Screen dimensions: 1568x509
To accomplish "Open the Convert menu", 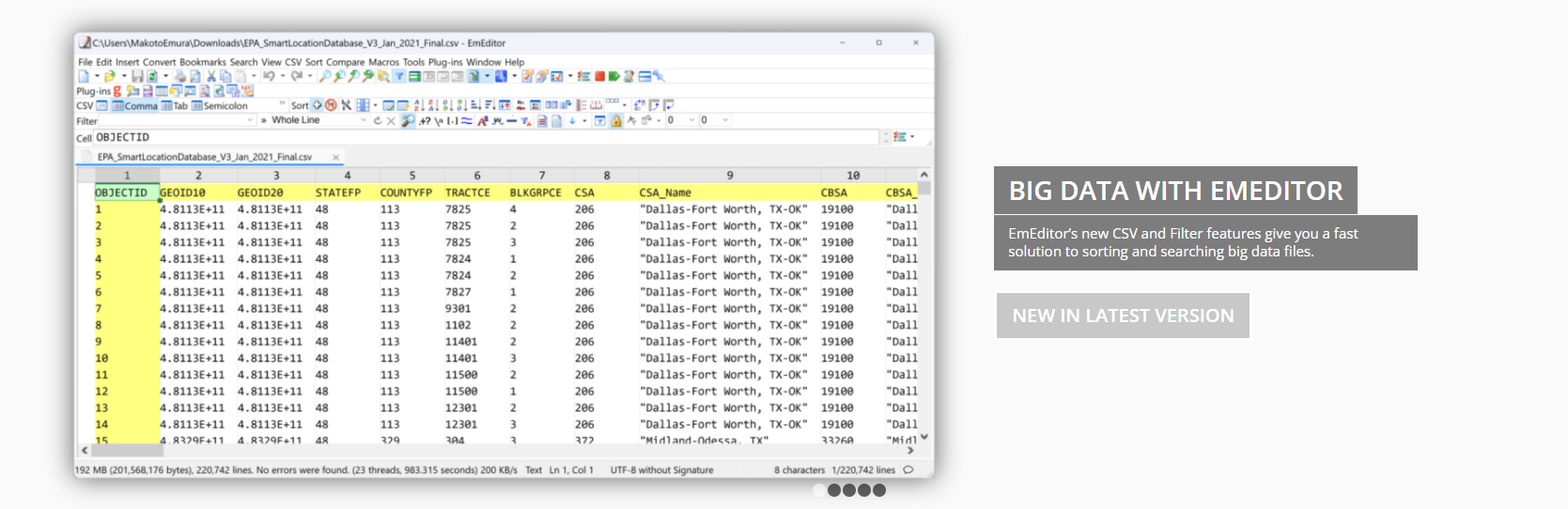I will tap(159, 62).
